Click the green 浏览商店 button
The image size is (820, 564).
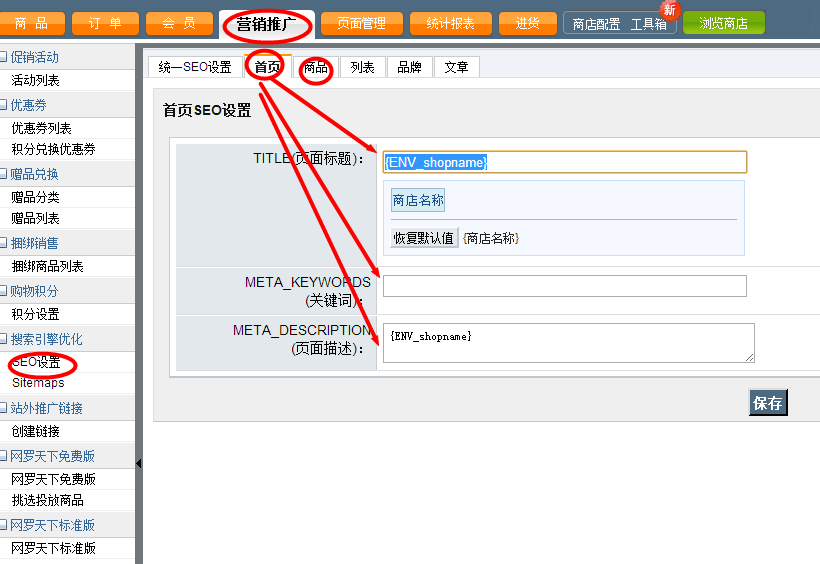(724, 23)
